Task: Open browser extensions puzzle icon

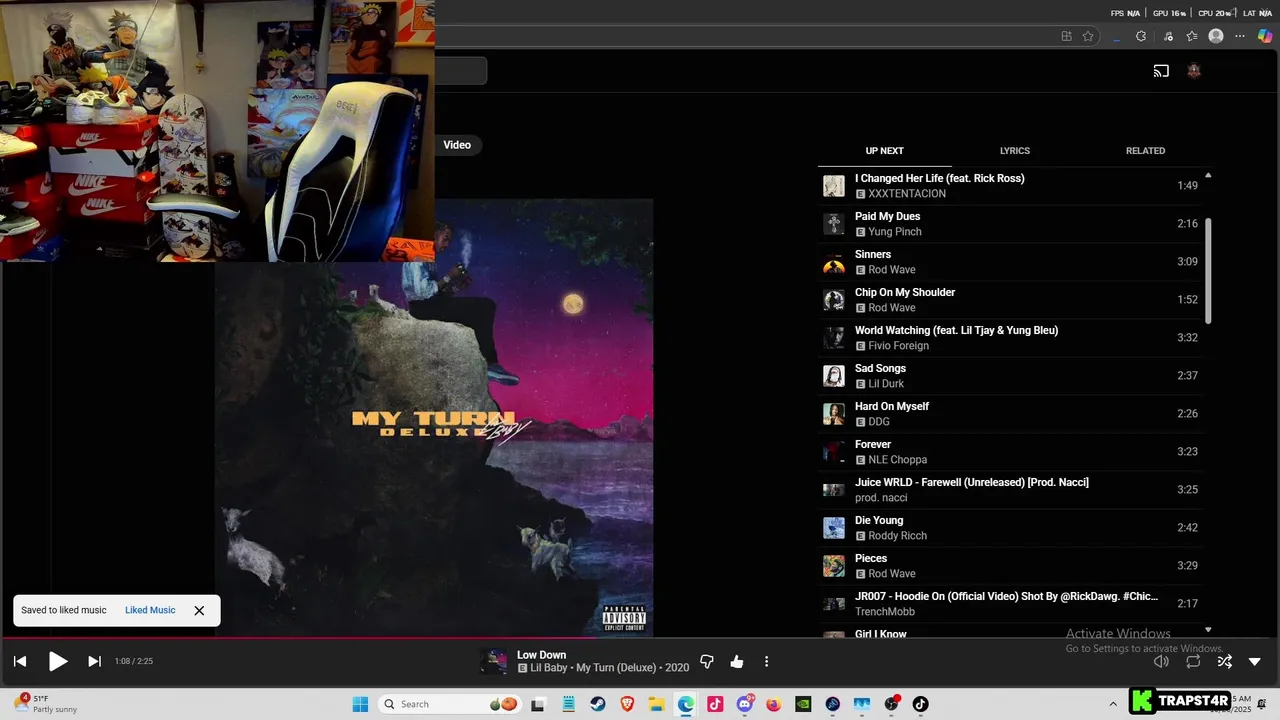Action: [1141, 36]
